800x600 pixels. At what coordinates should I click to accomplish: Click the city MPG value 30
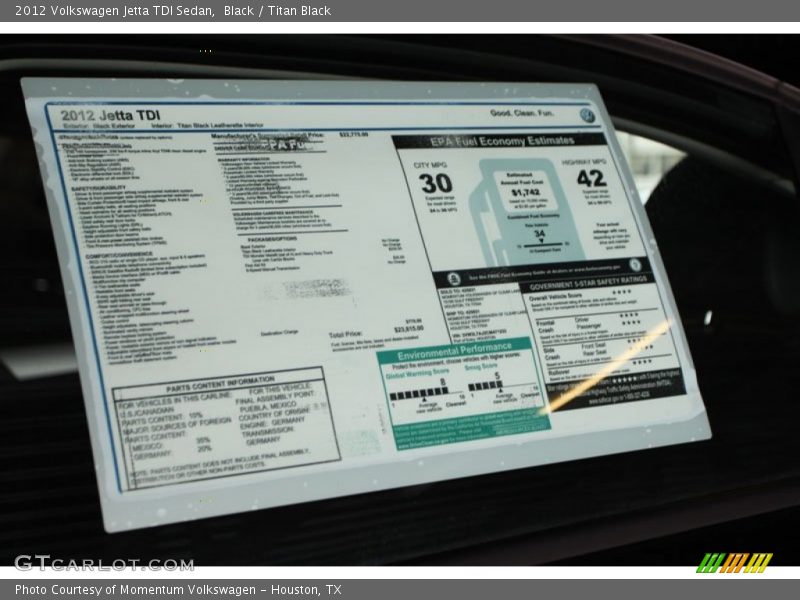[x=436, y=183]
